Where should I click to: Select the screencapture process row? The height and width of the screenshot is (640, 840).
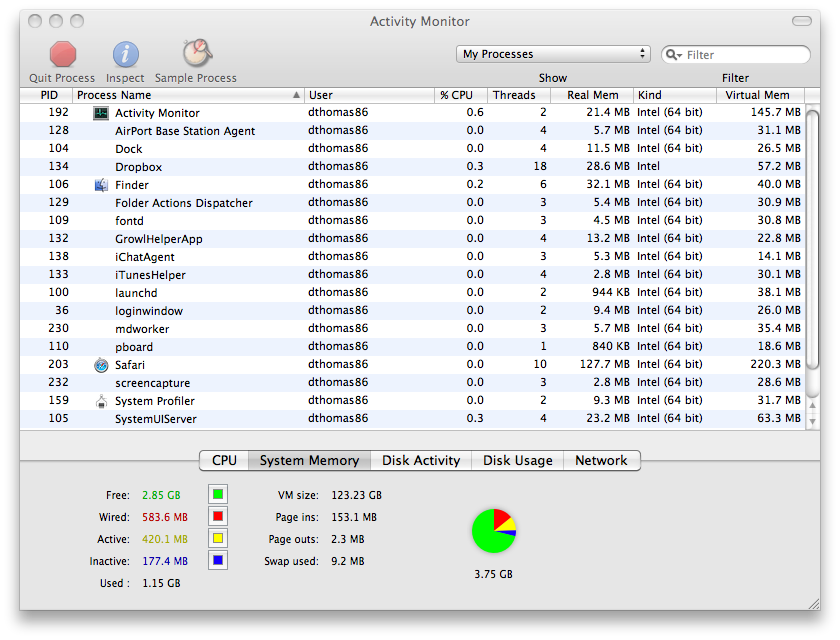pos(412,382)
